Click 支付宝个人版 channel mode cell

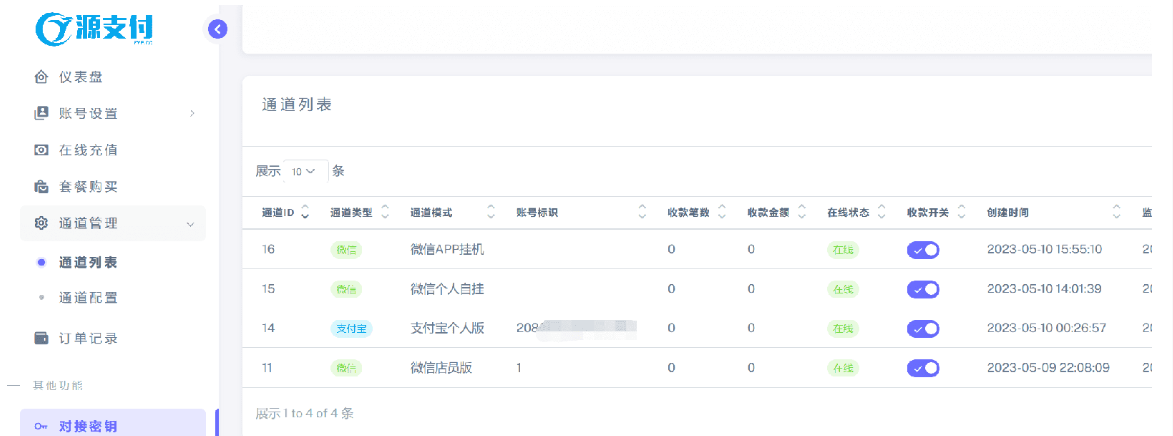click(448, 328)
